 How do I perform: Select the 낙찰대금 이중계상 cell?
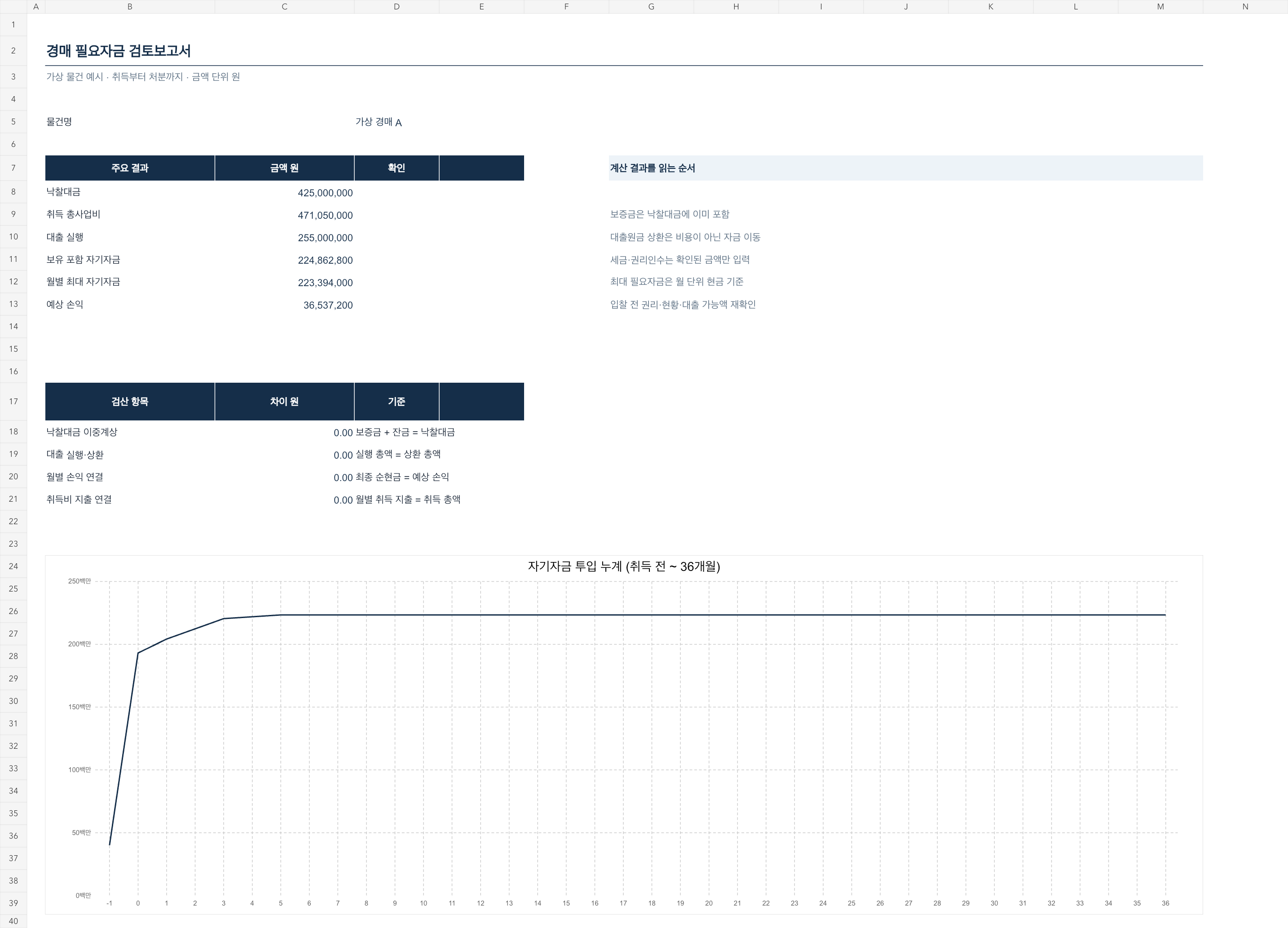coord(130,432)
